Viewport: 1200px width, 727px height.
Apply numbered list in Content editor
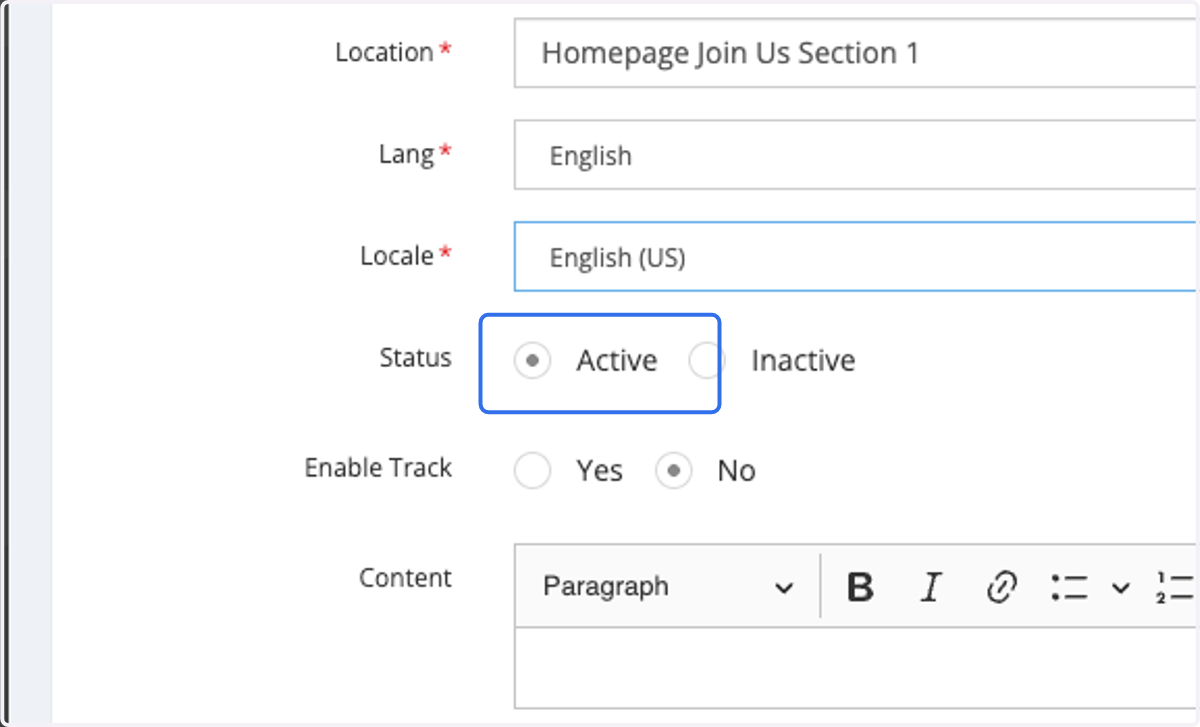1176,587
